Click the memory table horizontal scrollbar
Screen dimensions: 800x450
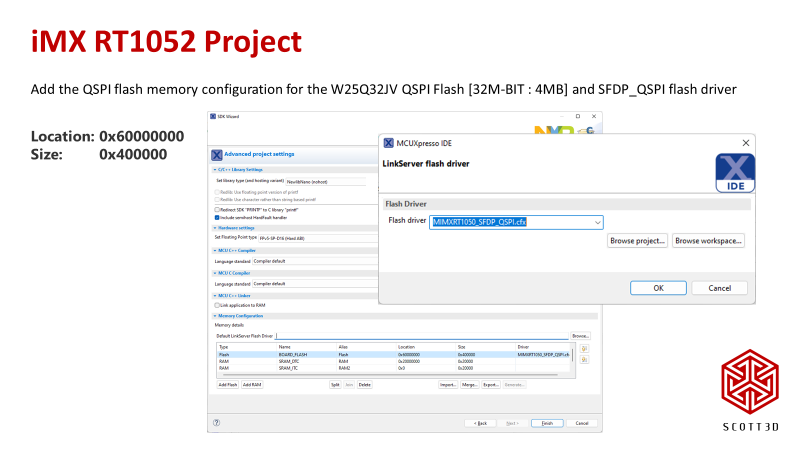pos(388,375)
